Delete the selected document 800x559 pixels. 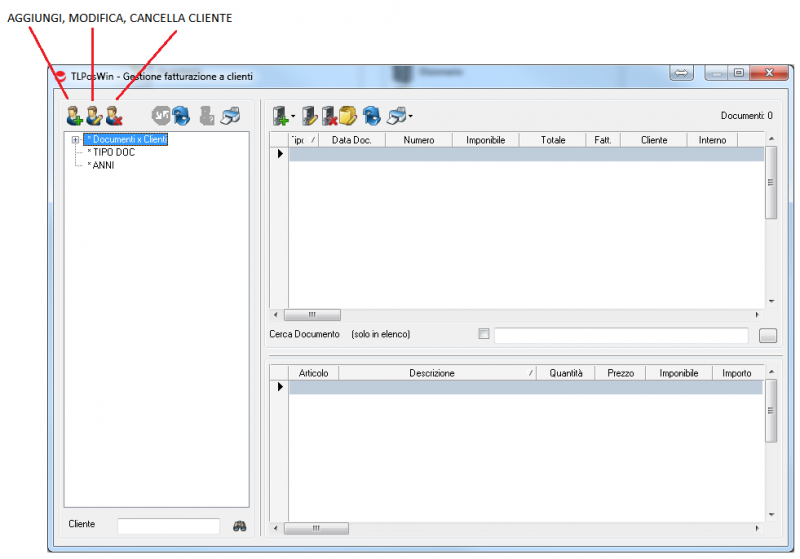point(329,116)
